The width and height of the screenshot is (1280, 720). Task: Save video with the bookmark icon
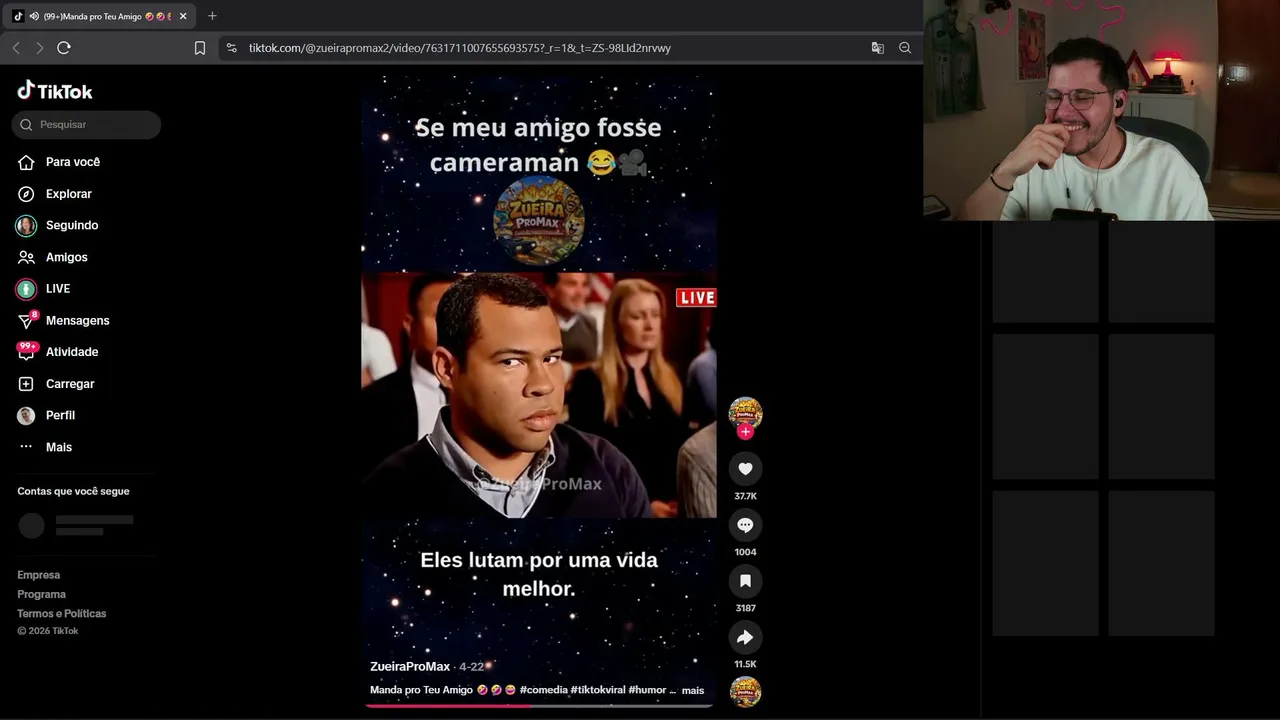pos(745,581)
